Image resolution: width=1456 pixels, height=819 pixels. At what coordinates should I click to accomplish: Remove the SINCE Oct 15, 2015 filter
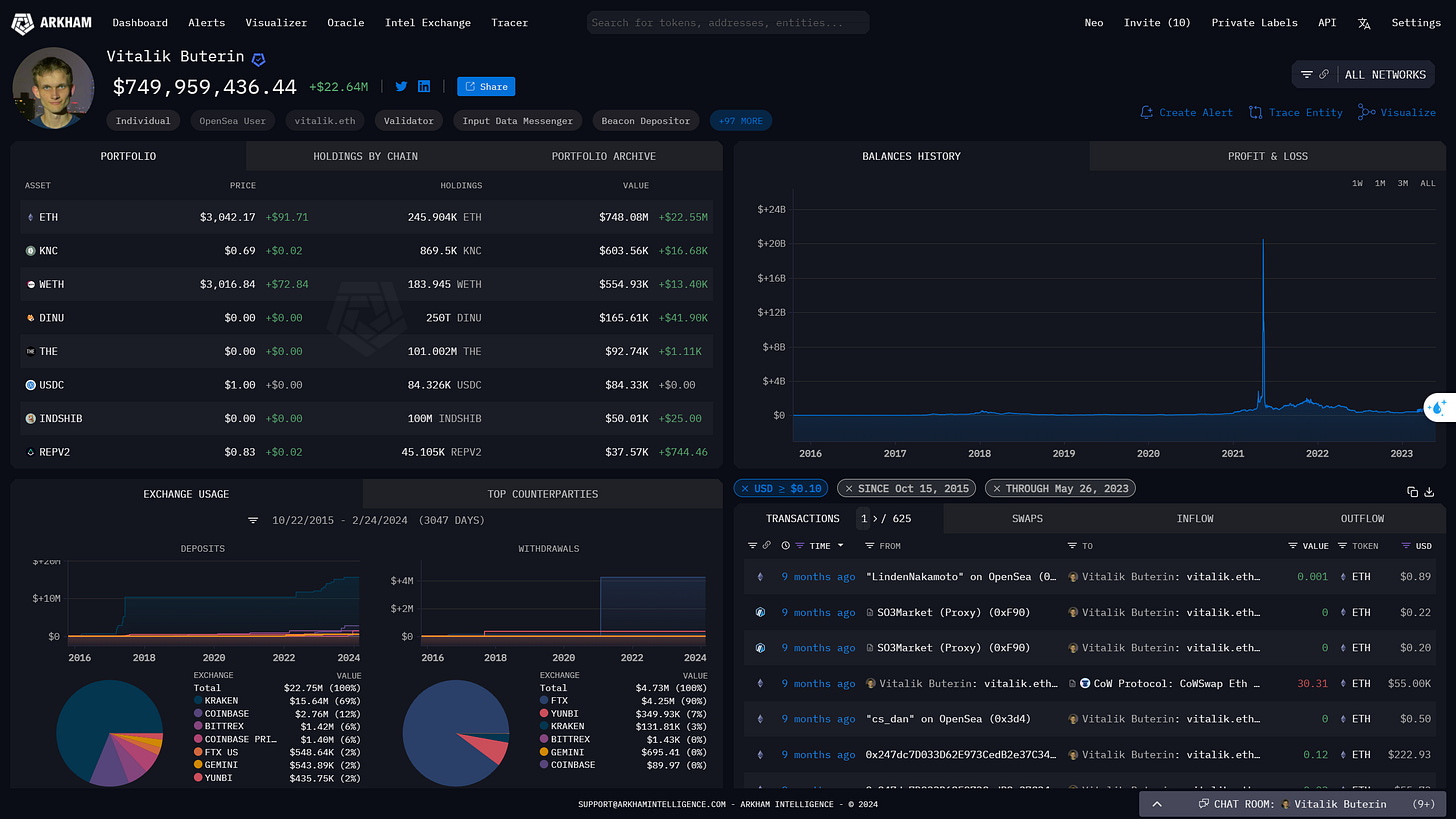click(848, 489)
